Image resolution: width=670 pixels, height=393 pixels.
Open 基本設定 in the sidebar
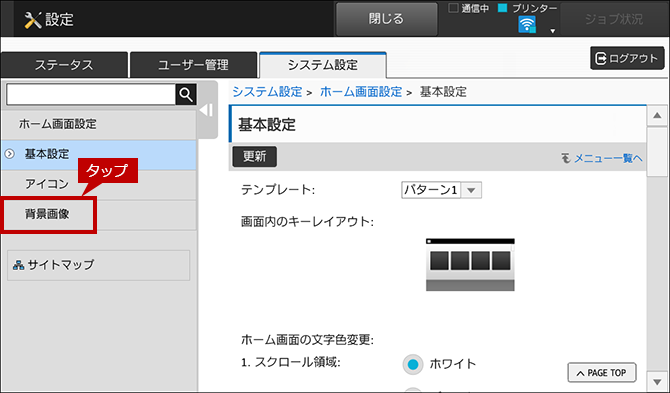click(99, 154)
